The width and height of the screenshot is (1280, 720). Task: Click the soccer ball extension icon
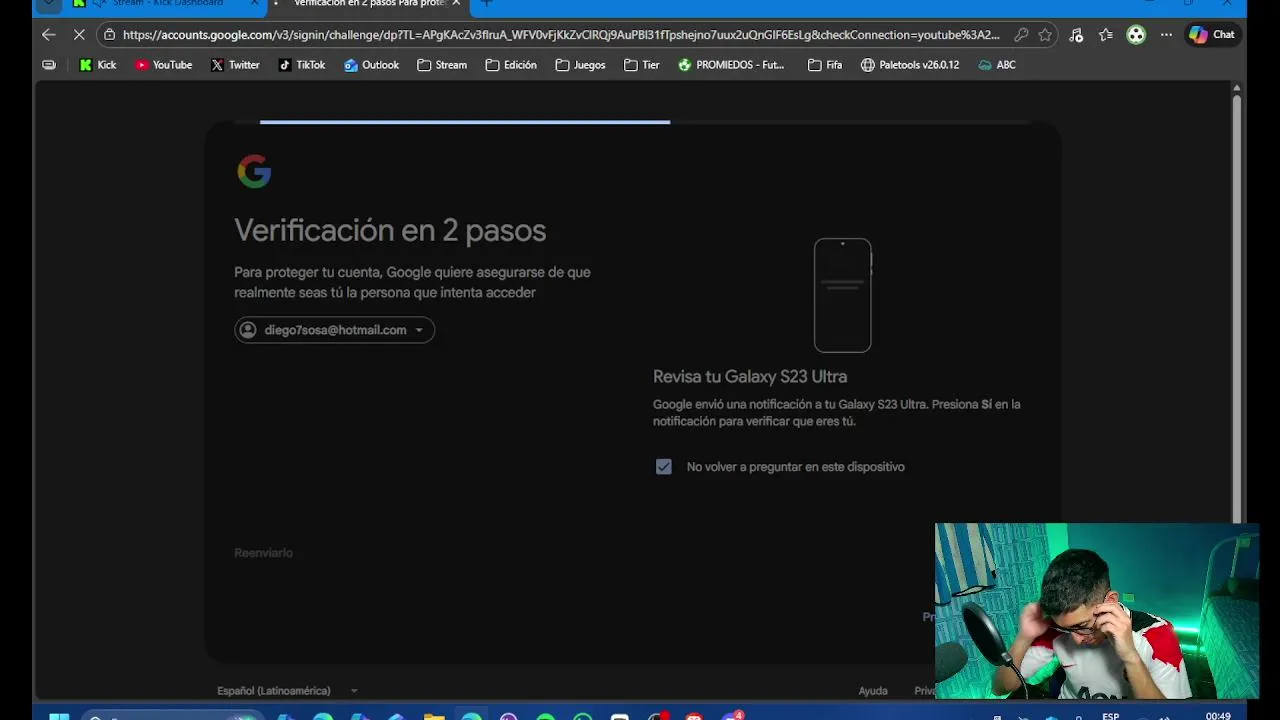(x=1136, y=35)
